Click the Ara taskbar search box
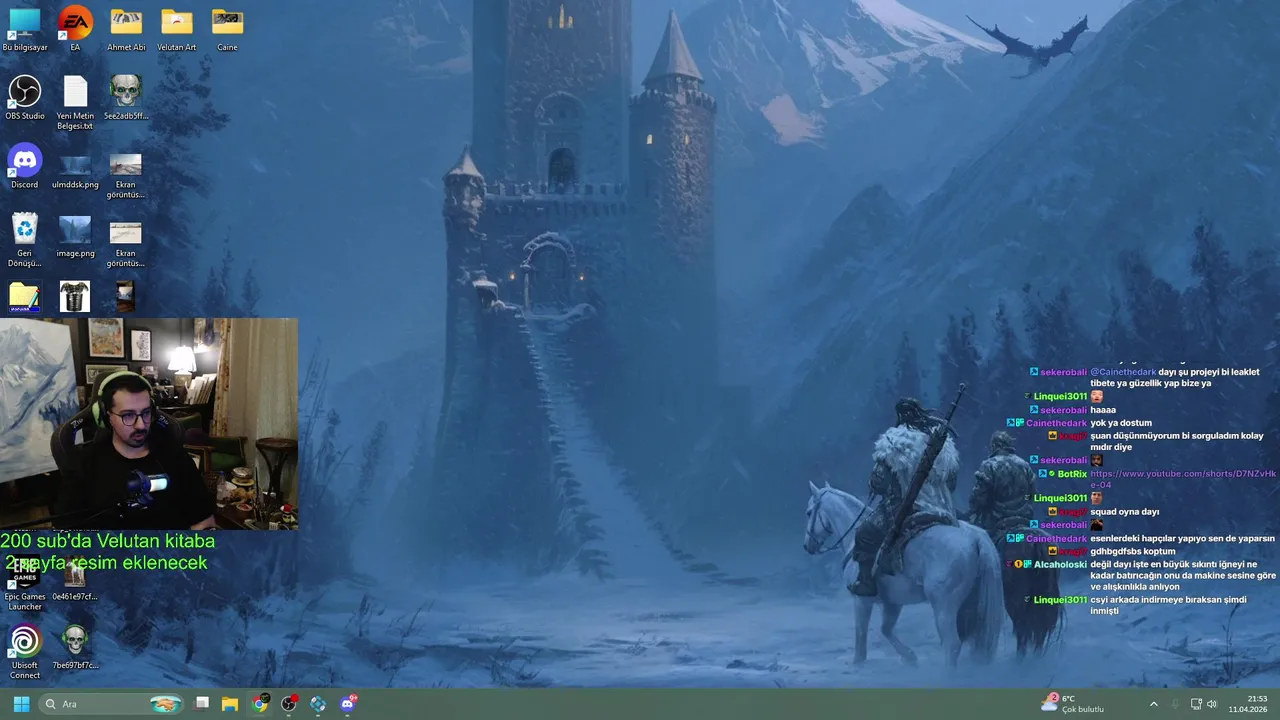The width and height of the screenshot is (1280, 720). click(x=113, y=704)
